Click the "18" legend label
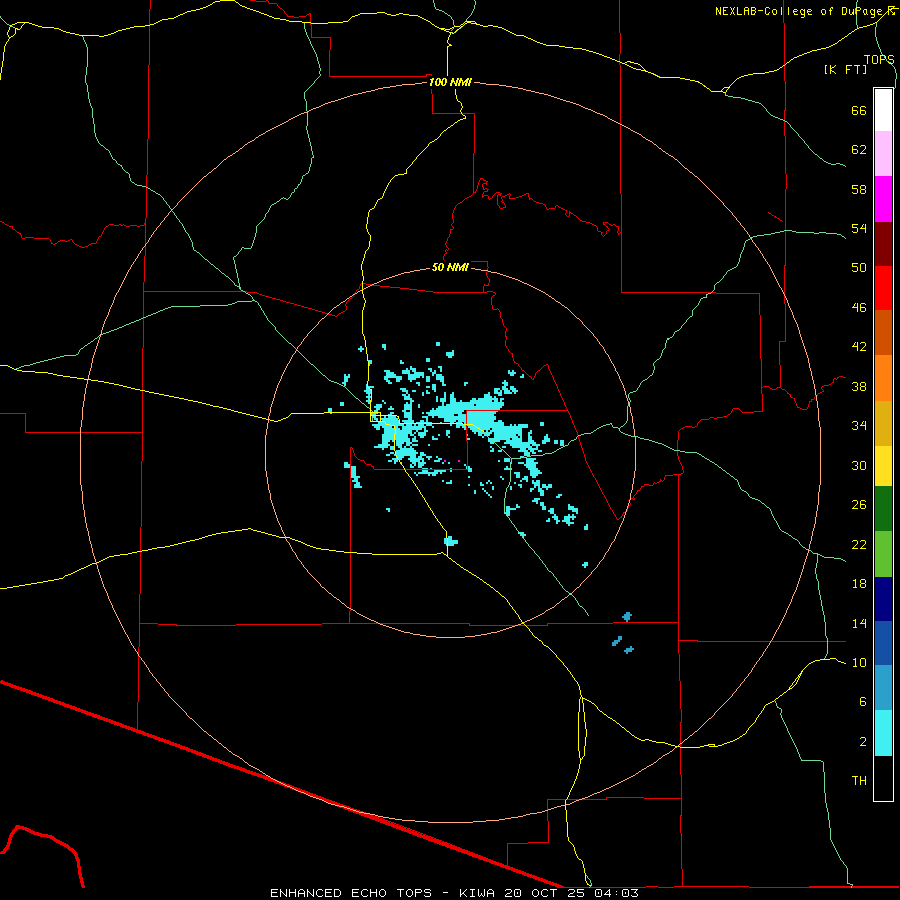The image size is (900, 900). pyautogui.click(x=859, y=584)
